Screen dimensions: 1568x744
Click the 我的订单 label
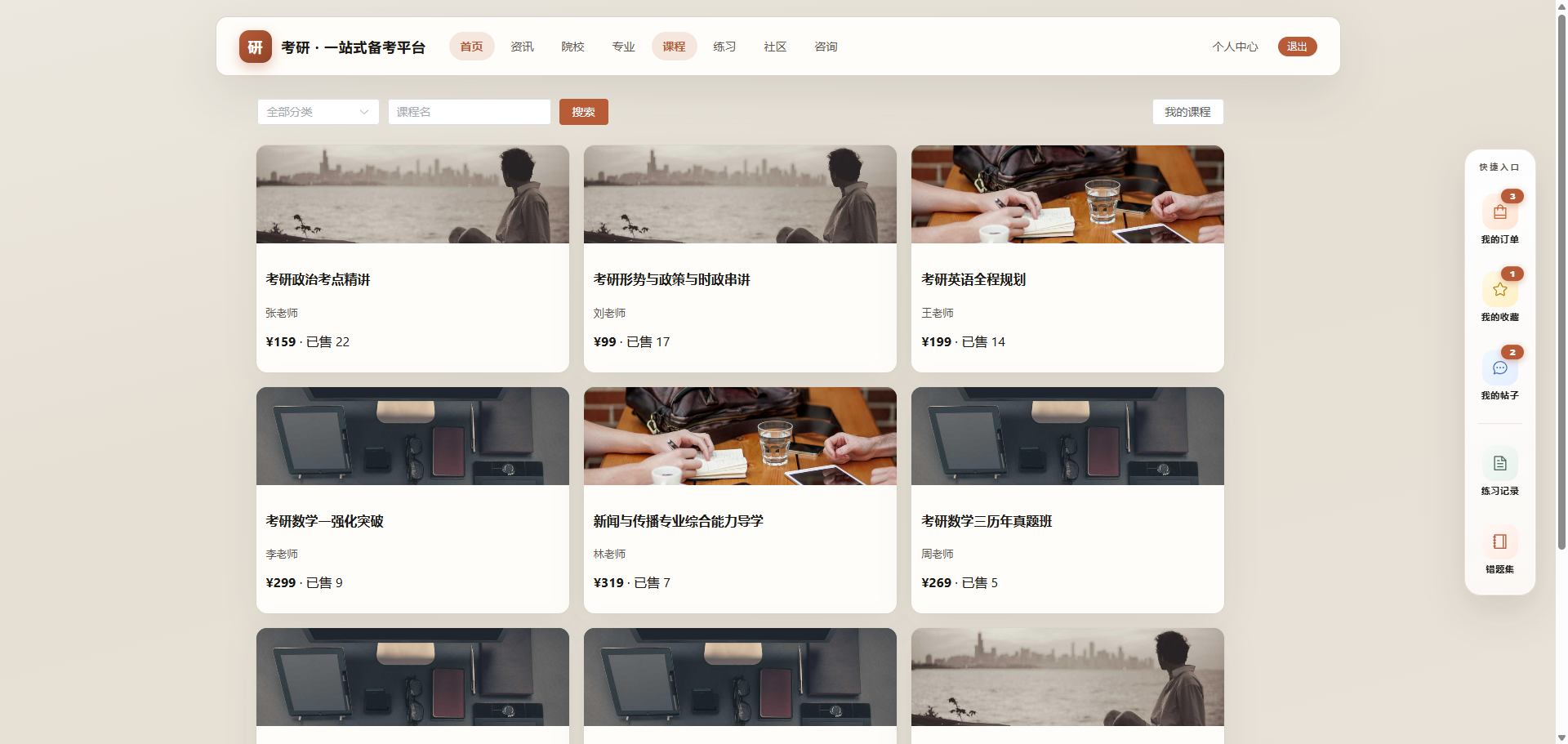tap(1499, 239)
